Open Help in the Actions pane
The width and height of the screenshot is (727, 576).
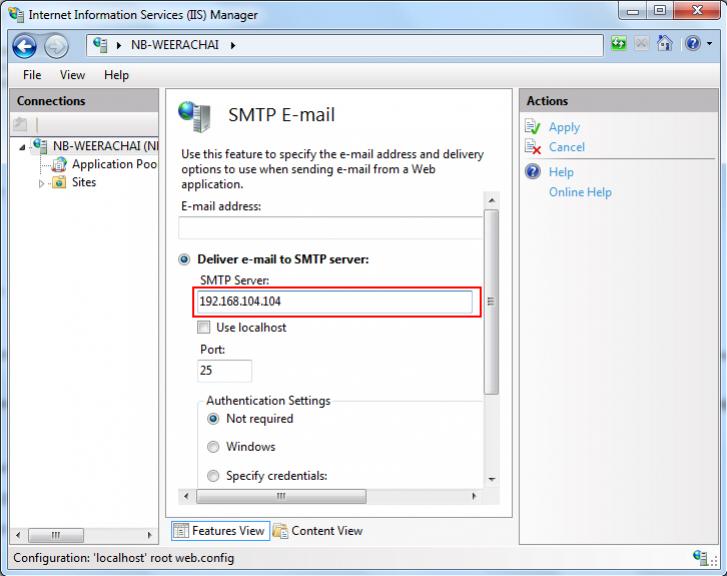click(x=561, y=172)
